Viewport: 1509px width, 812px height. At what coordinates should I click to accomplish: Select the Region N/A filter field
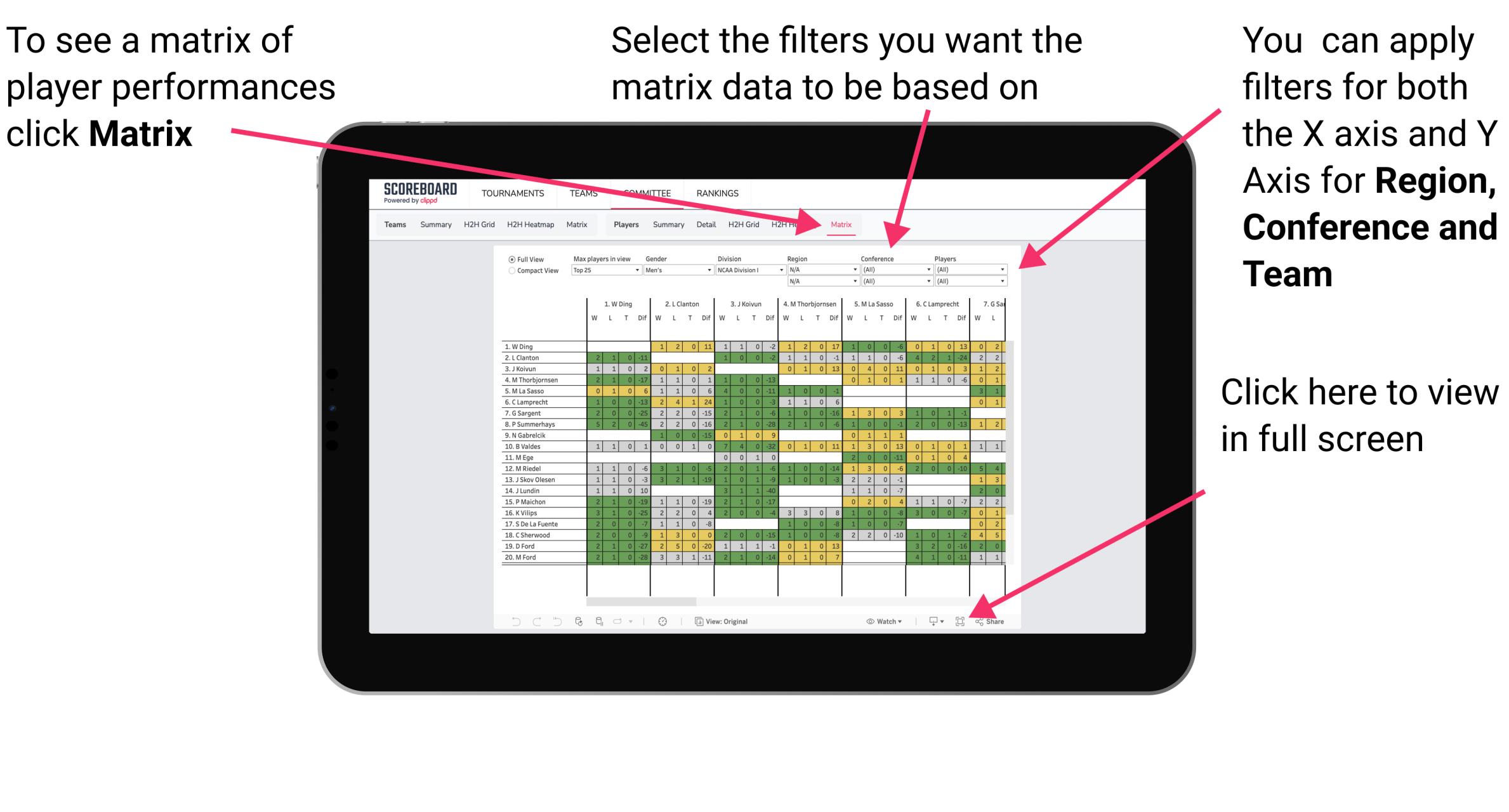[821, 269]
